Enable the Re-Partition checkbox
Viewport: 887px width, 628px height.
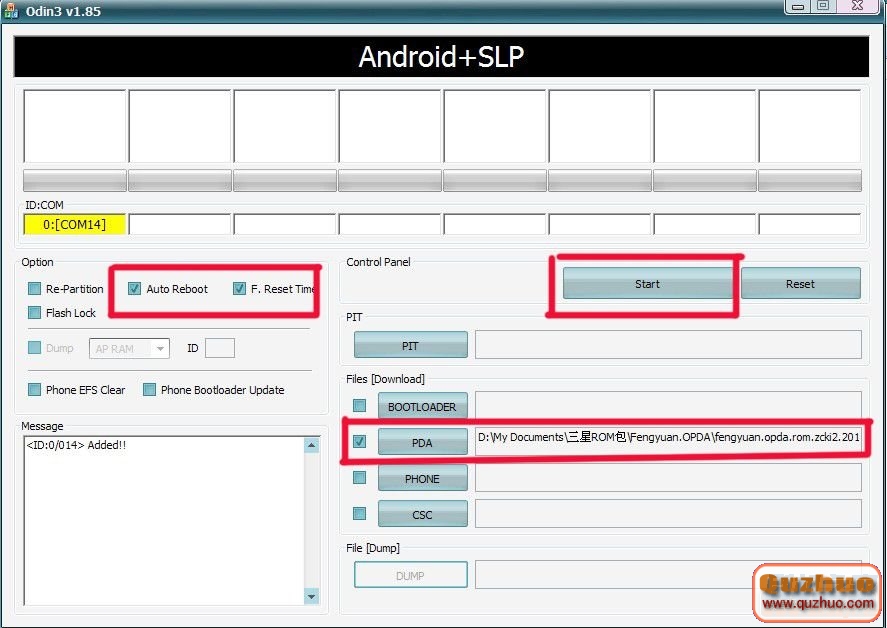pyautogui.click(x=35, y=289)
